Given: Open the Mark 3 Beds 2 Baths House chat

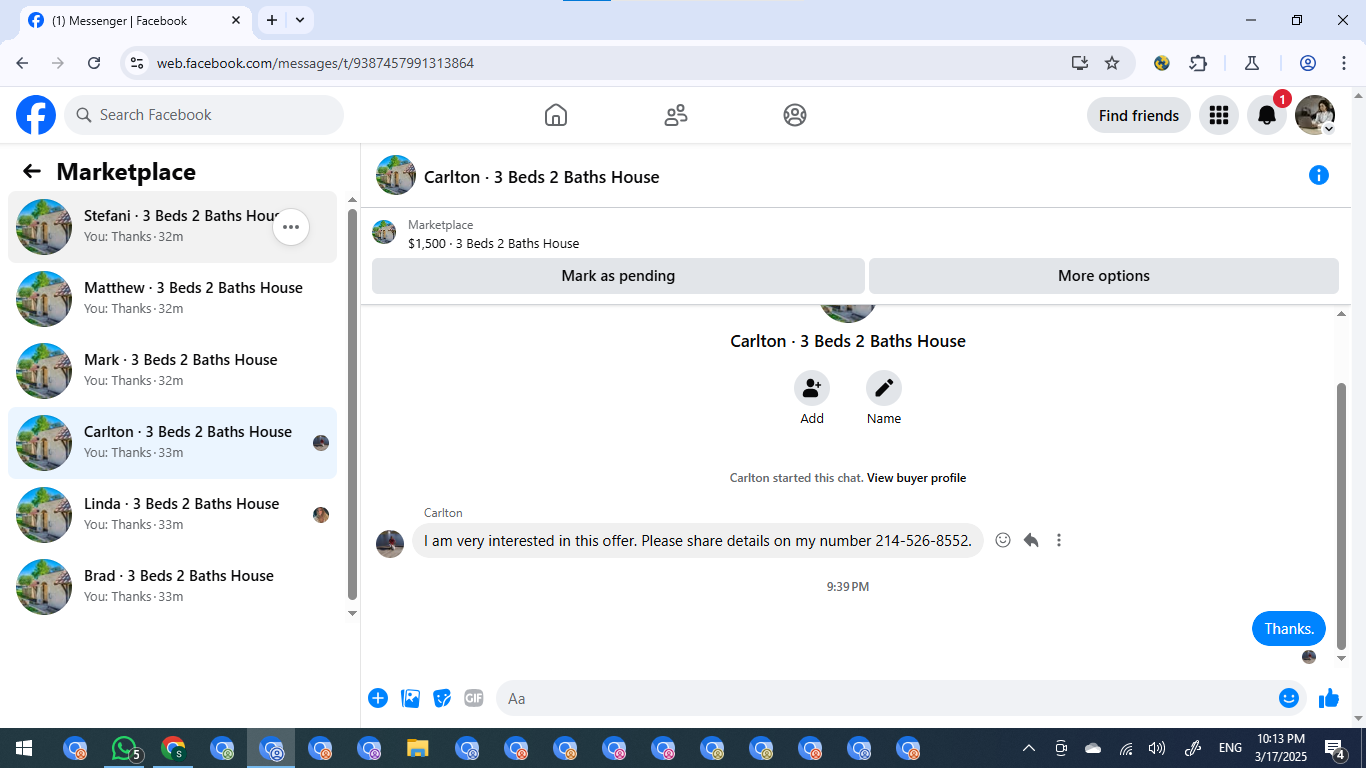Looking at the screenshot, I should [172, 371].
